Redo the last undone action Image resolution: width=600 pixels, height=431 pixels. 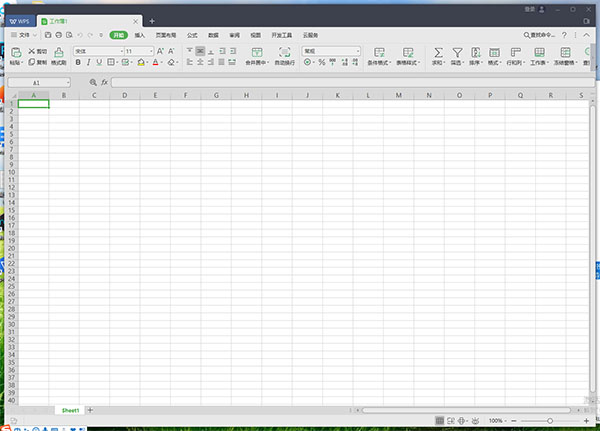point(90,35)
